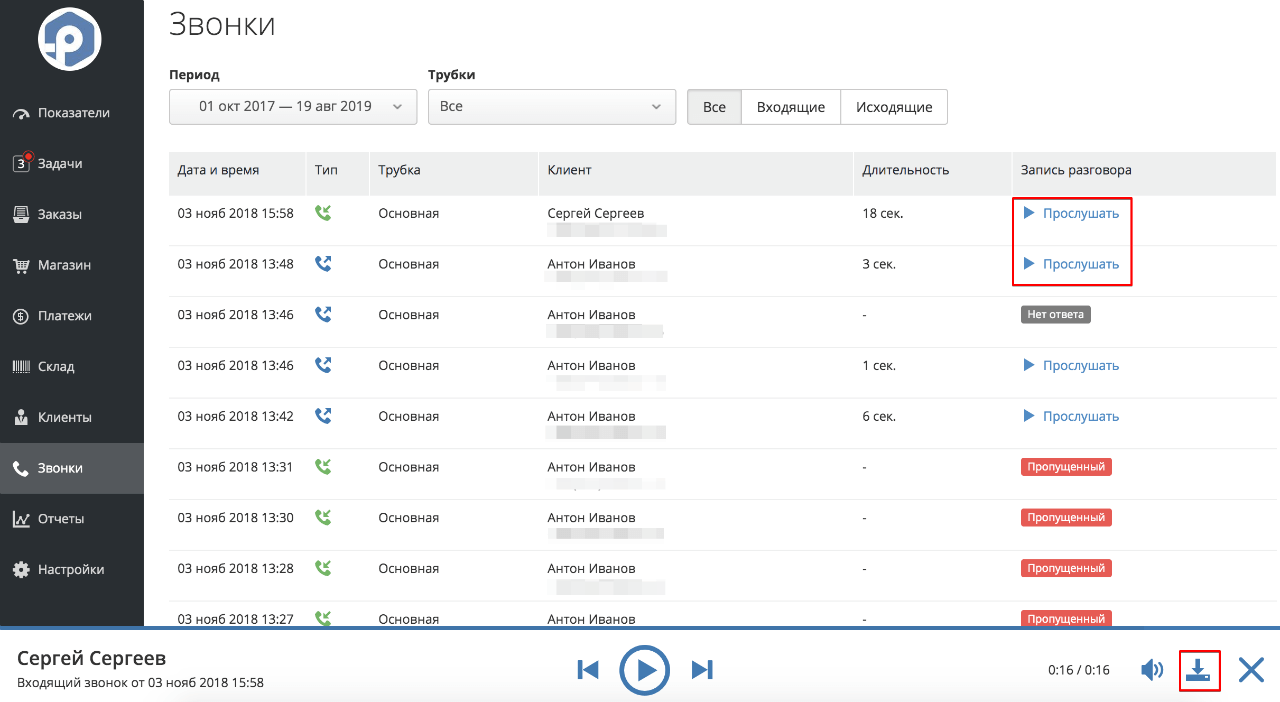Image resolution: width=1280 pixels, height=702 pixels.
Task: Expand the Трубки dropdown
Action: (552, 107)
